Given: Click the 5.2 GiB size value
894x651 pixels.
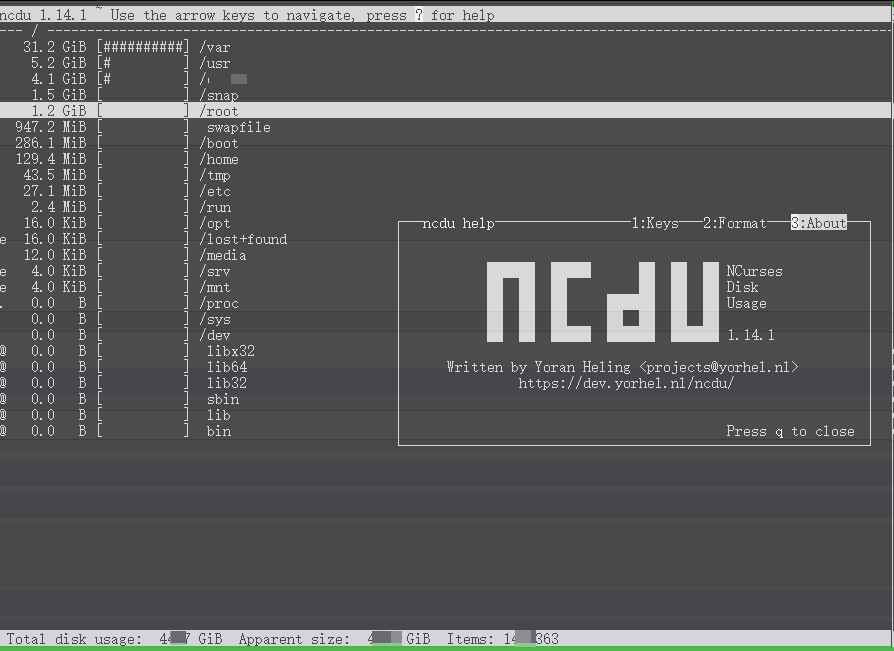Looking at the screenshot, I should point(59,63).
